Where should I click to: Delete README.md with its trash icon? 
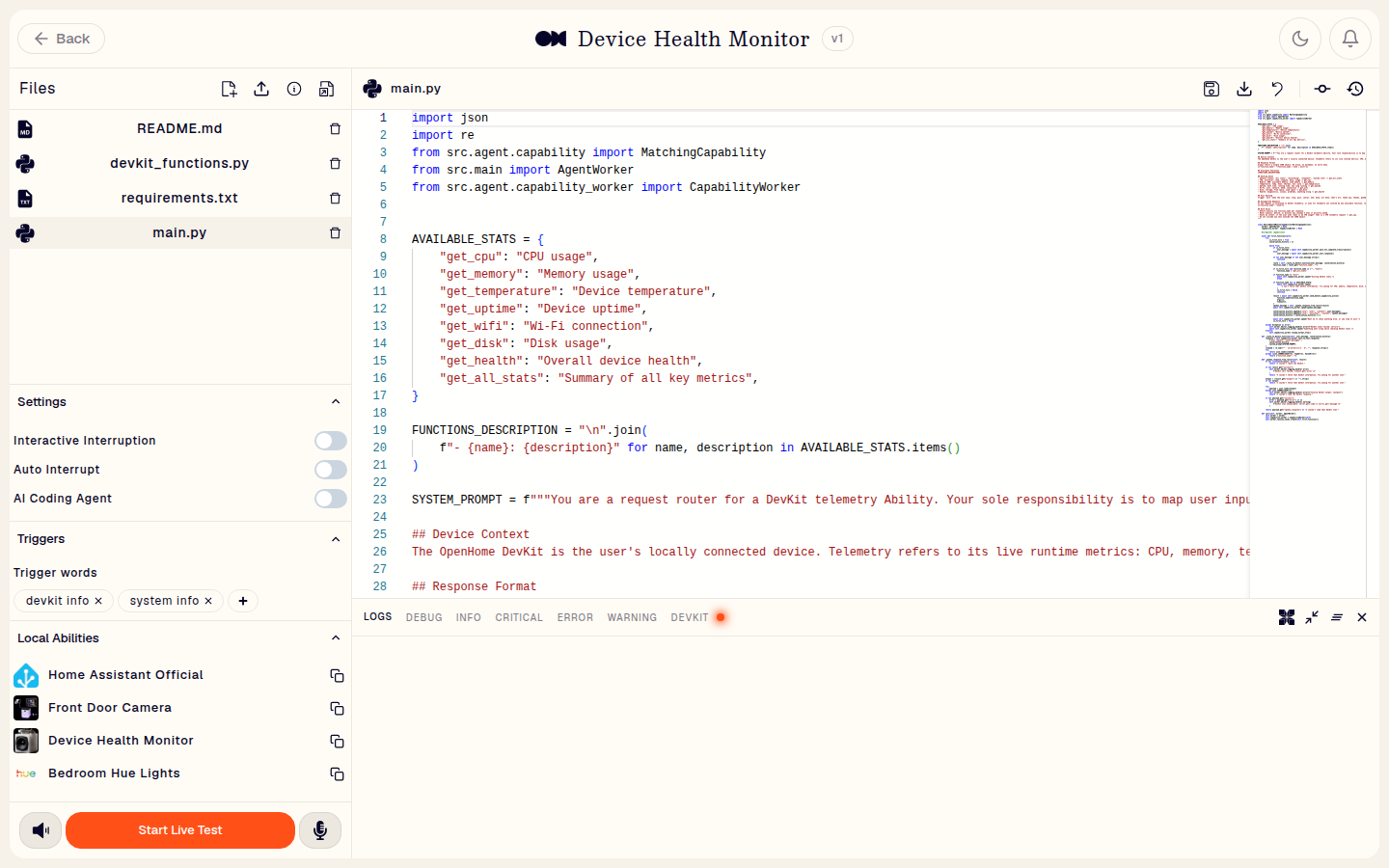(x=335, y=128)
